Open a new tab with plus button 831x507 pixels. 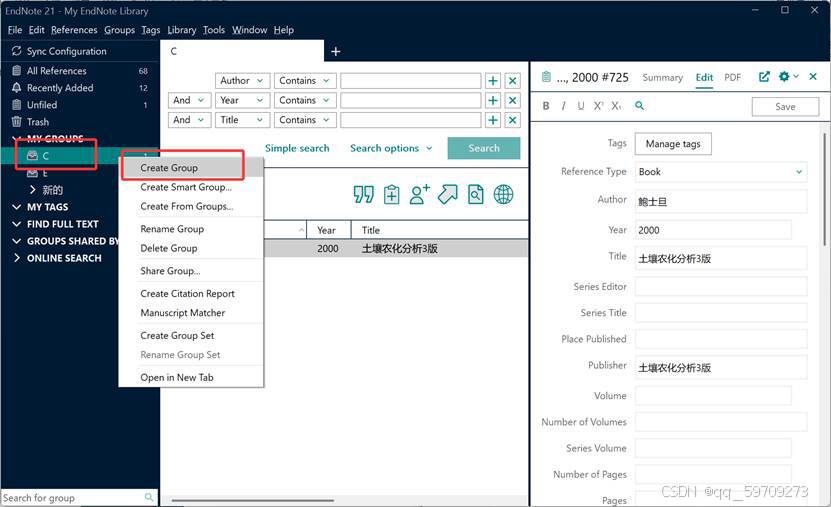pos(335,51)
